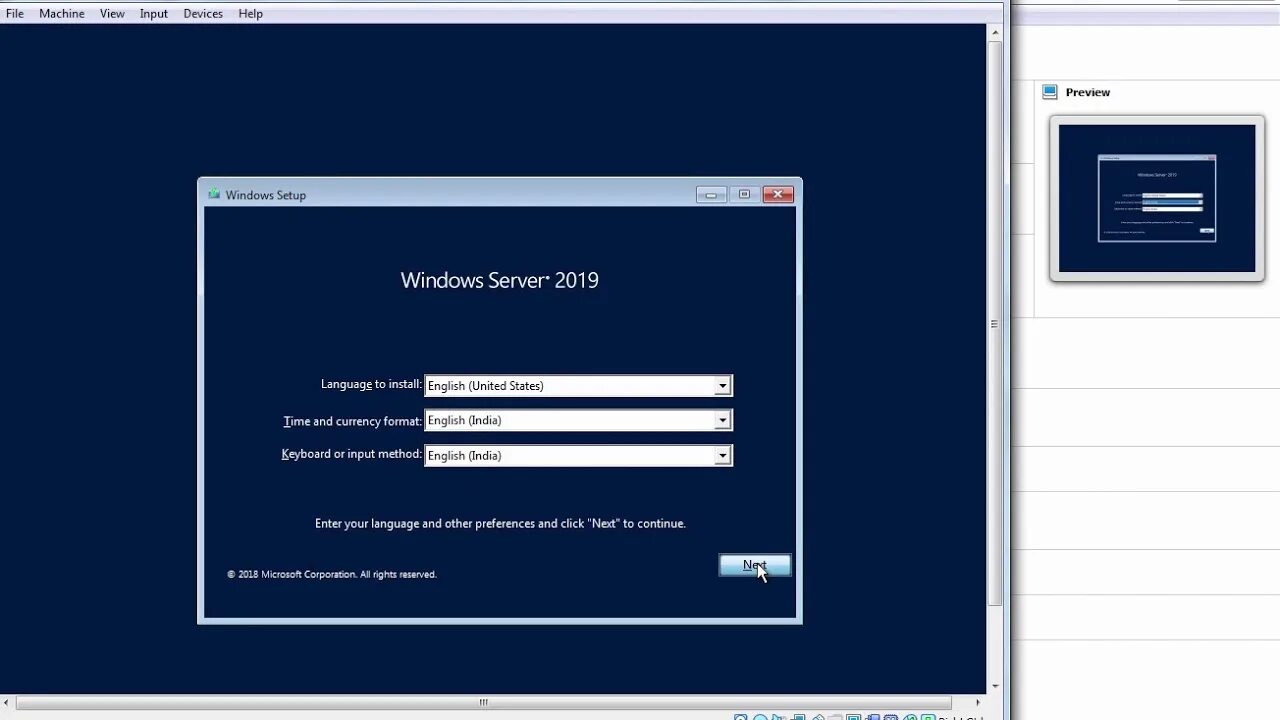This screenshot has width=1280, height=720.
Task: Open the Machine menu
Action: click(62, 13)
